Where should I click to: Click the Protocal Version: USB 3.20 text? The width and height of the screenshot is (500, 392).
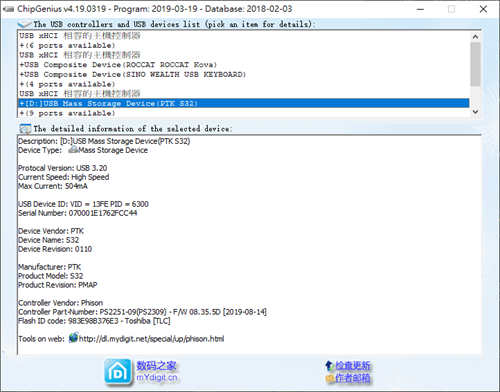63,168
